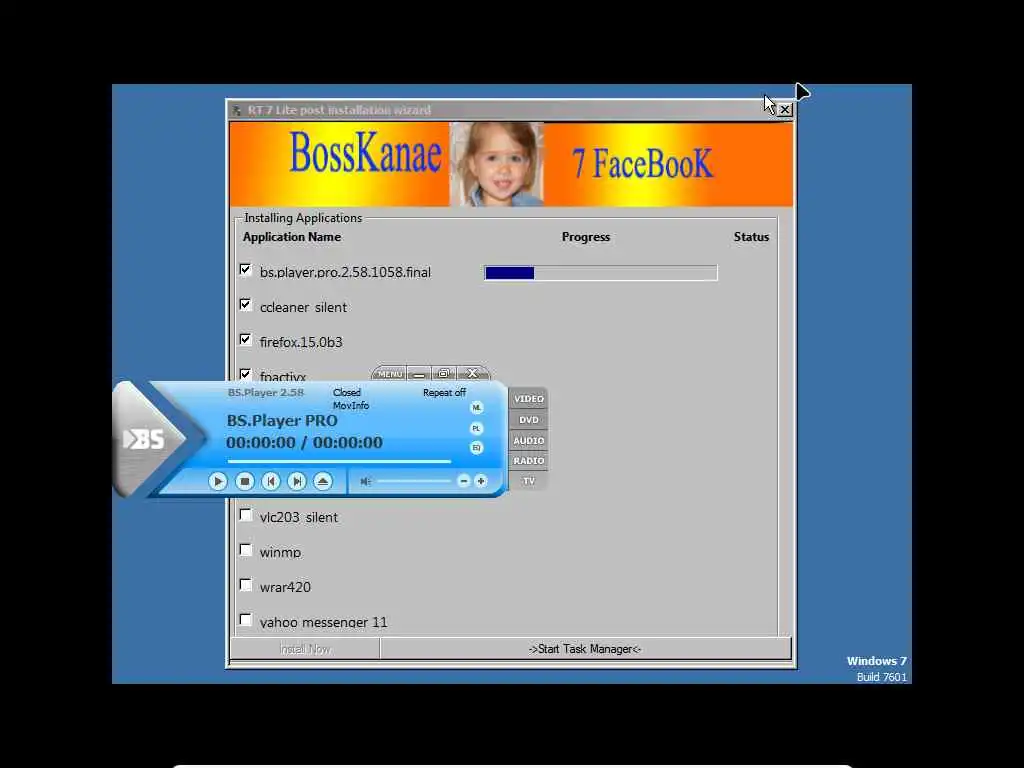
Task: Click the Closed status text in BS.Player
Action: pyautogui.click(x=347, y=392)
